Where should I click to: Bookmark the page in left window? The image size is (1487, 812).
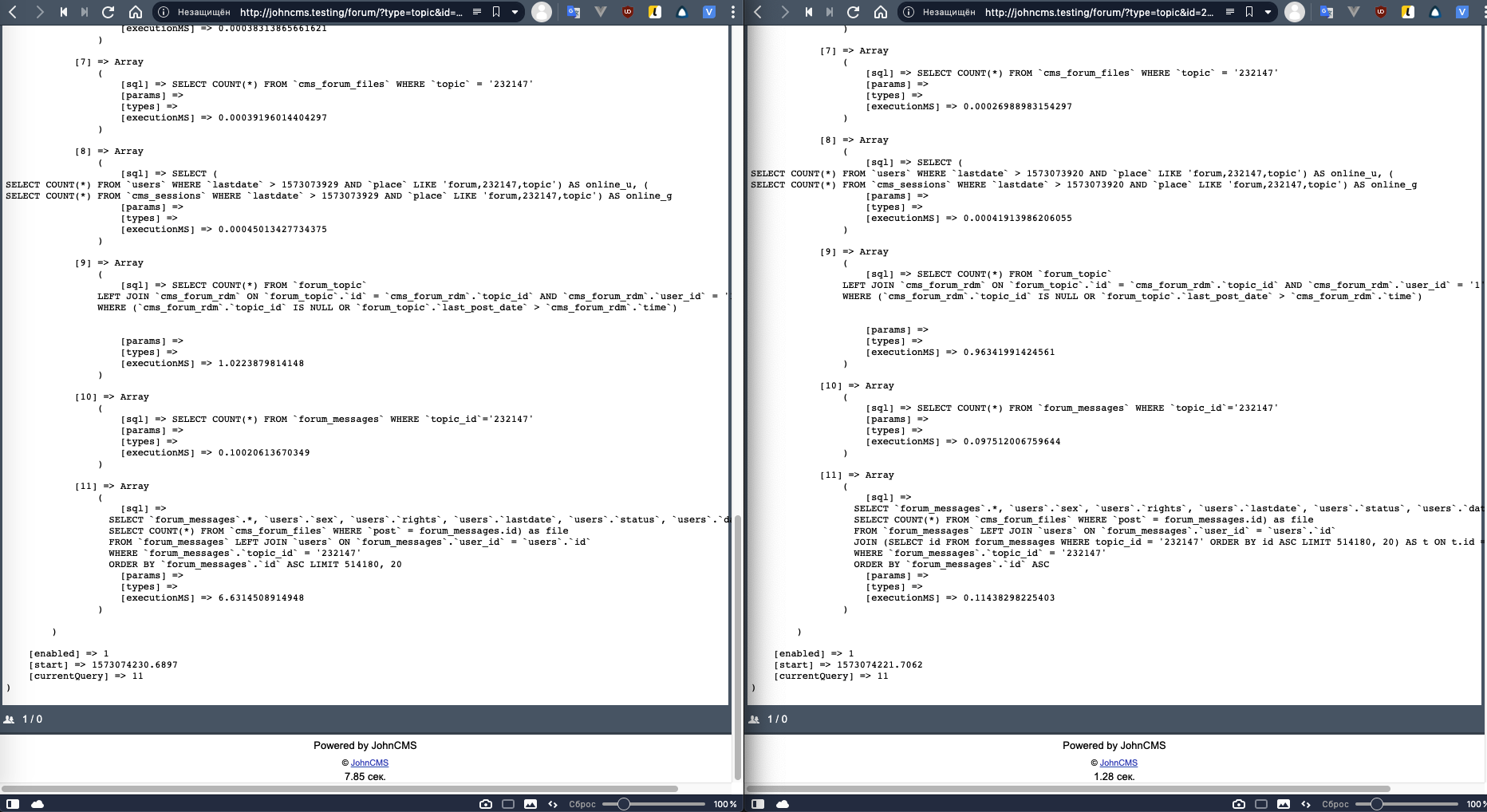496,12
